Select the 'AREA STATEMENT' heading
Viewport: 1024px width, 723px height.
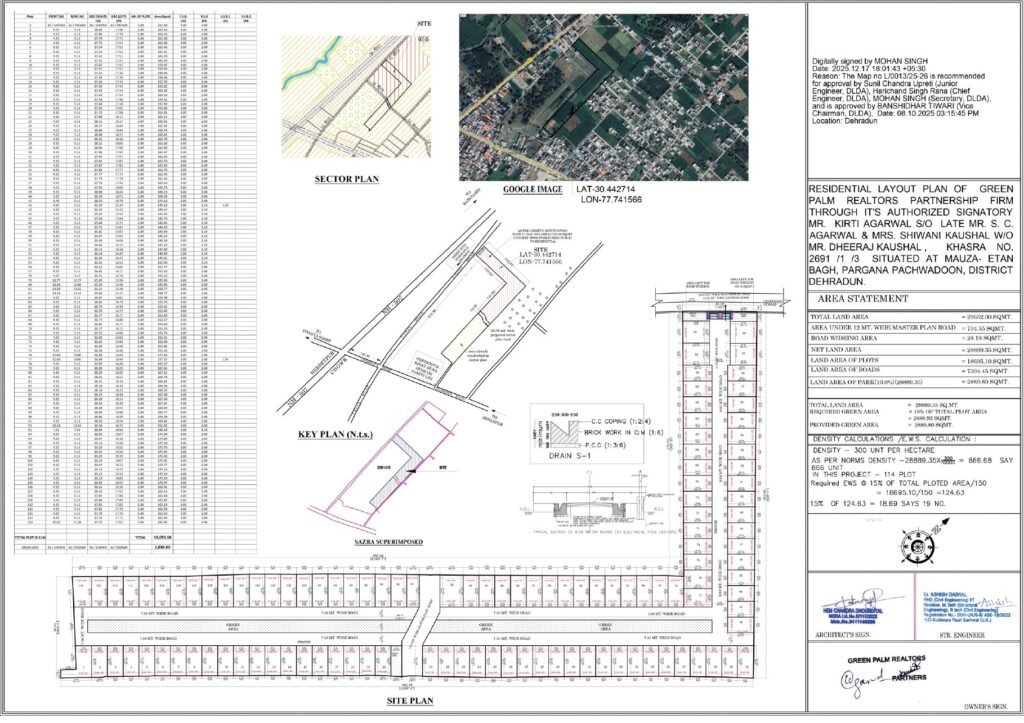tap(863, 298)
